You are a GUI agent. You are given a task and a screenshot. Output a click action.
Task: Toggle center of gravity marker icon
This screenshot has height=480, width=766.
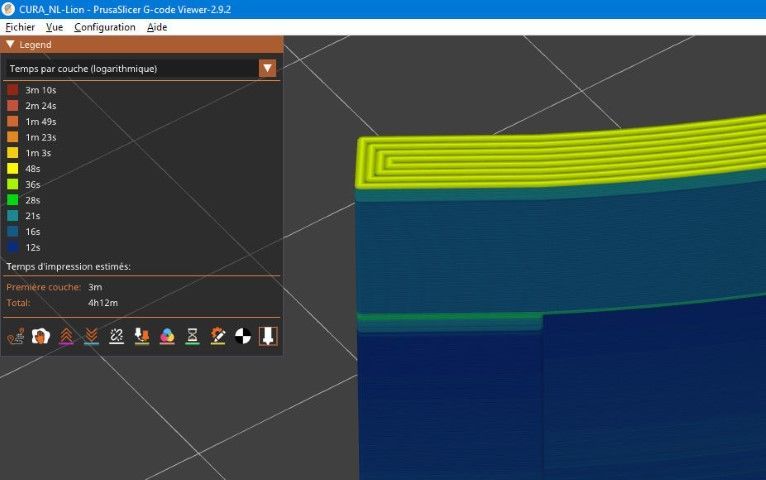tap(243, 336)
